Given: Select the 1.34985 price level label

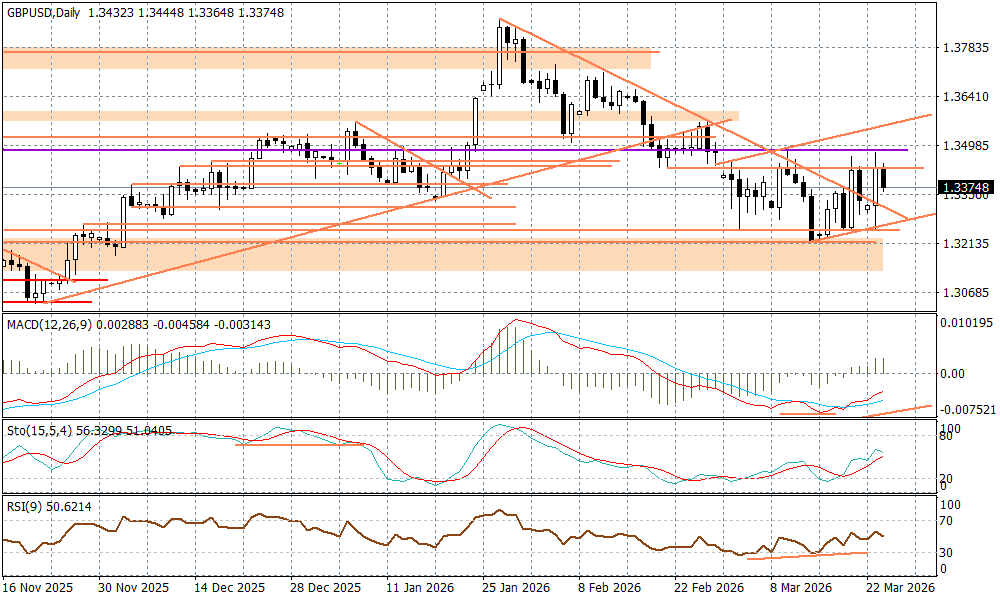Looking at the screenshot, I should point(964,146).
